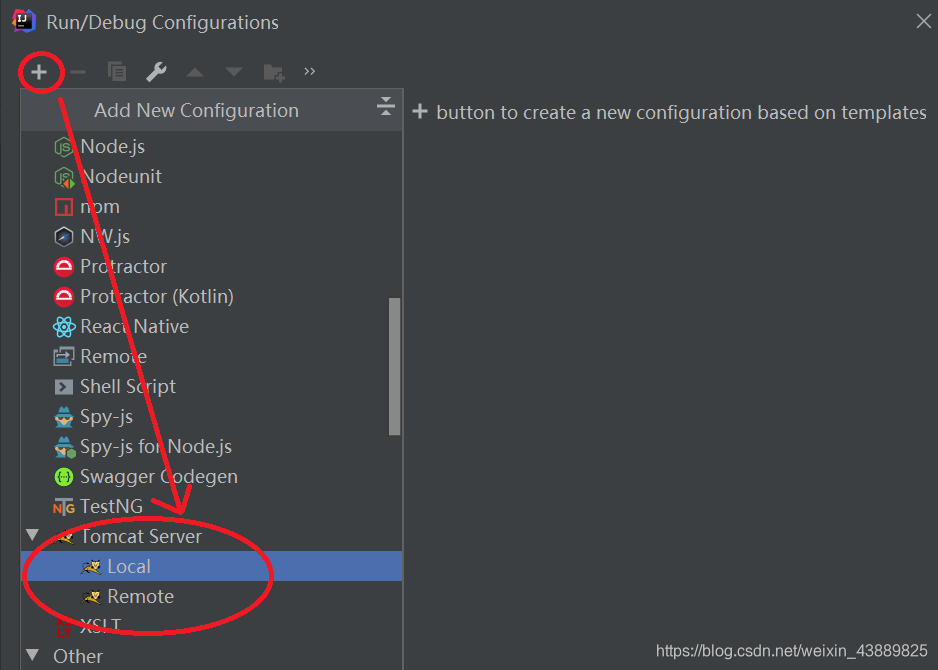Click the Swagger Codegen icon

[63, 477]
